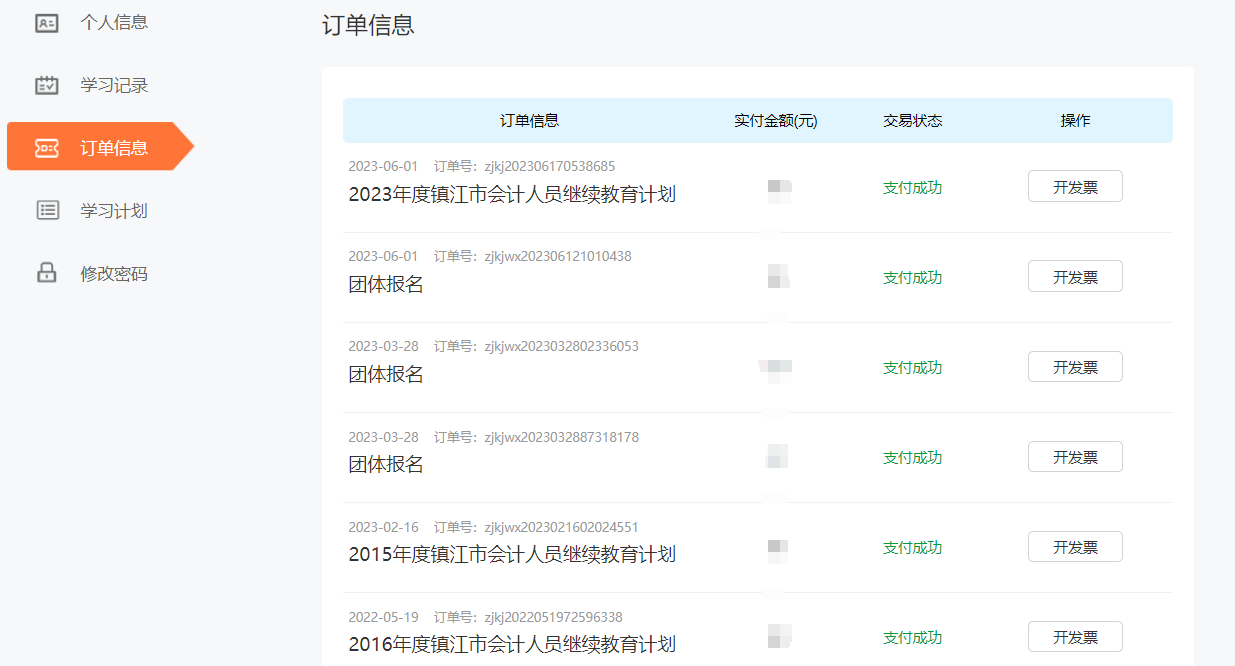
Task: Click 团体报名 of order zjkjwx202306121010438
Action: pos(386,284)
